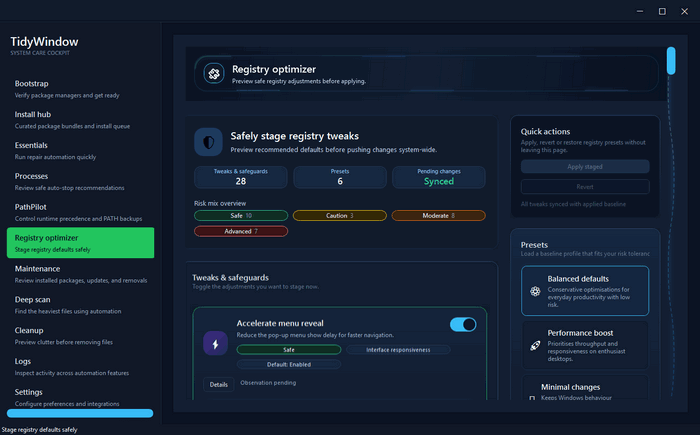Click the SYSTEM CARE COCKPIT subtitle

click(40, 53)
